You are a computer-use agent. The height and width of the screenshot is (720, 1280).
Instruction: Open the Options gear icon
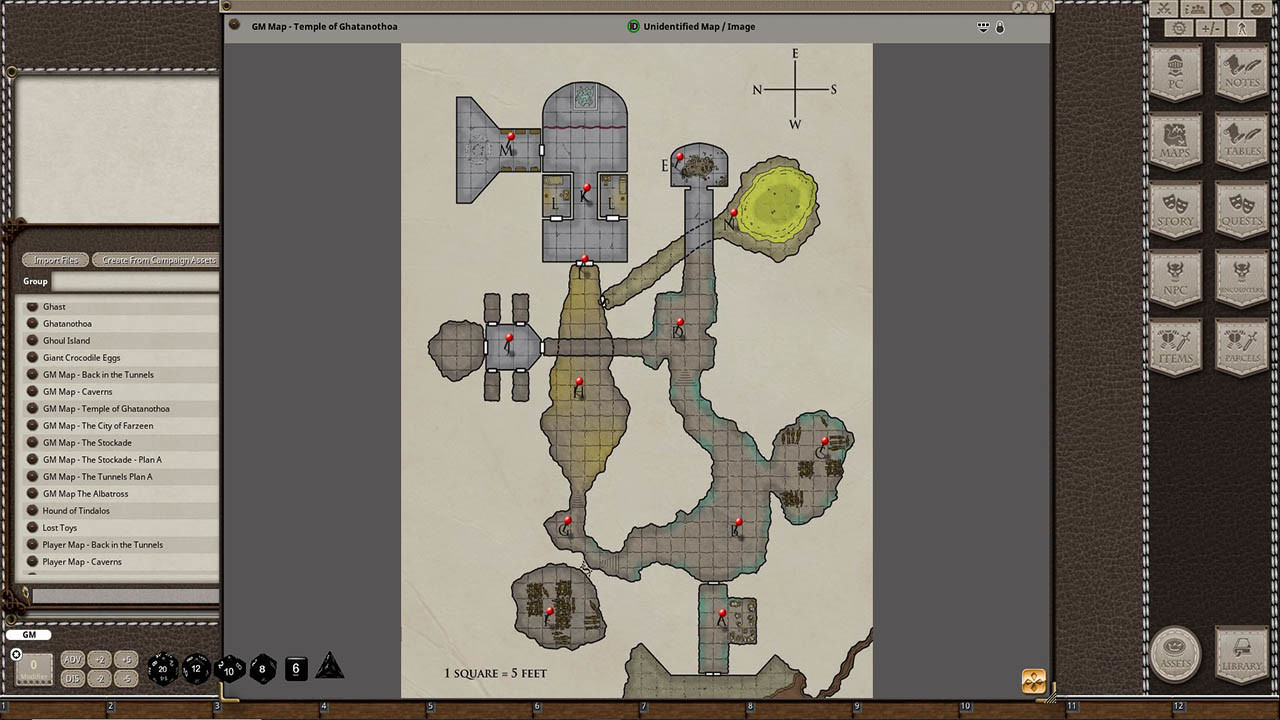[x=1178, y=29]
